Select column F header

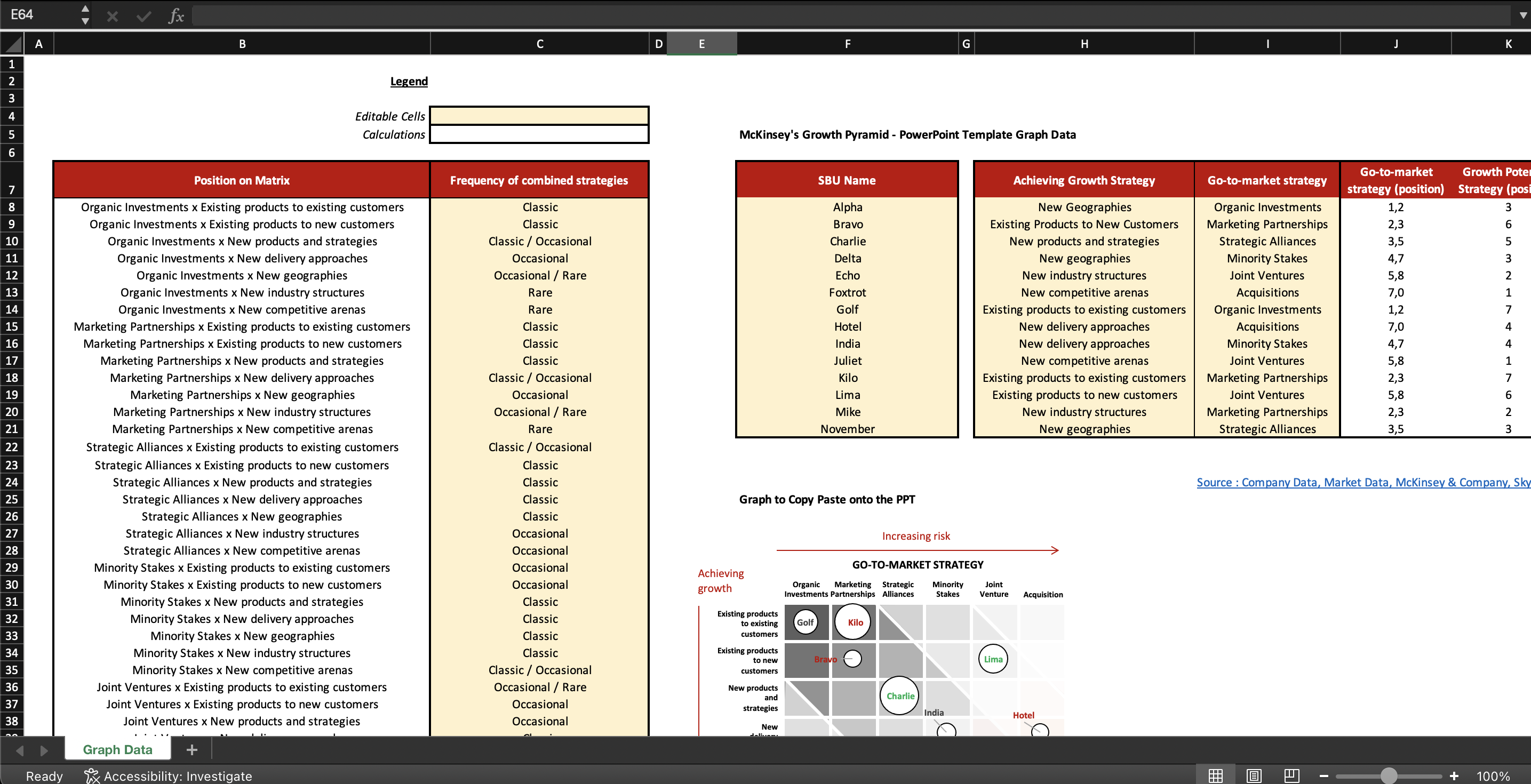848,43
